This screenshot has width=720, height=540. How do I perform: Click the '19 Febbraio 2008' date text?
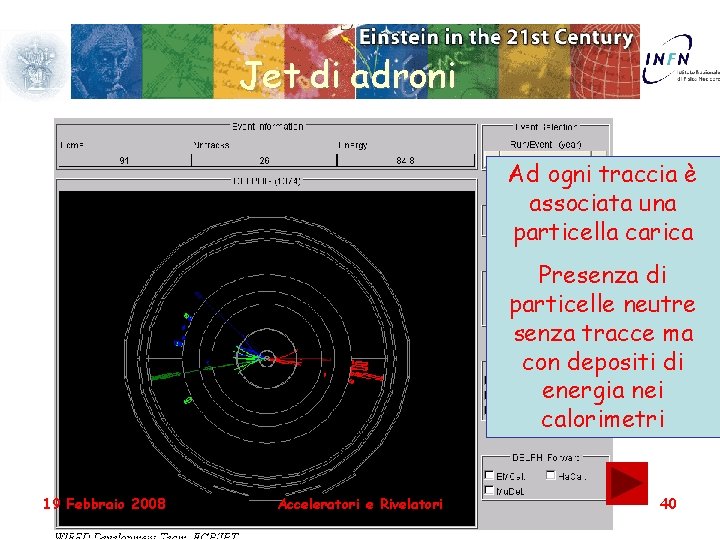point(104,504)
